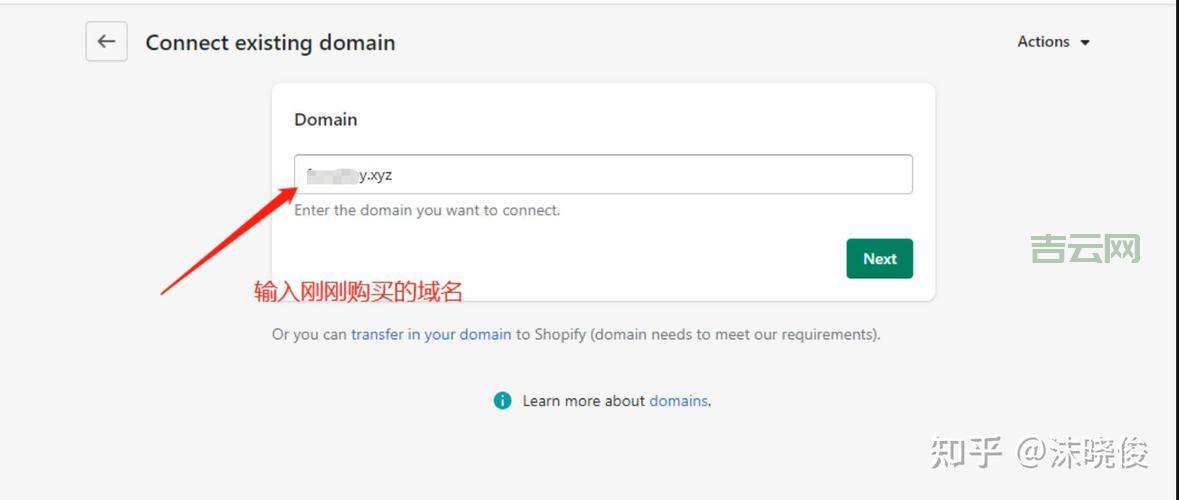Click the 知乎 logo watermark
This screenshot has width=1179, height=500.
966,453
